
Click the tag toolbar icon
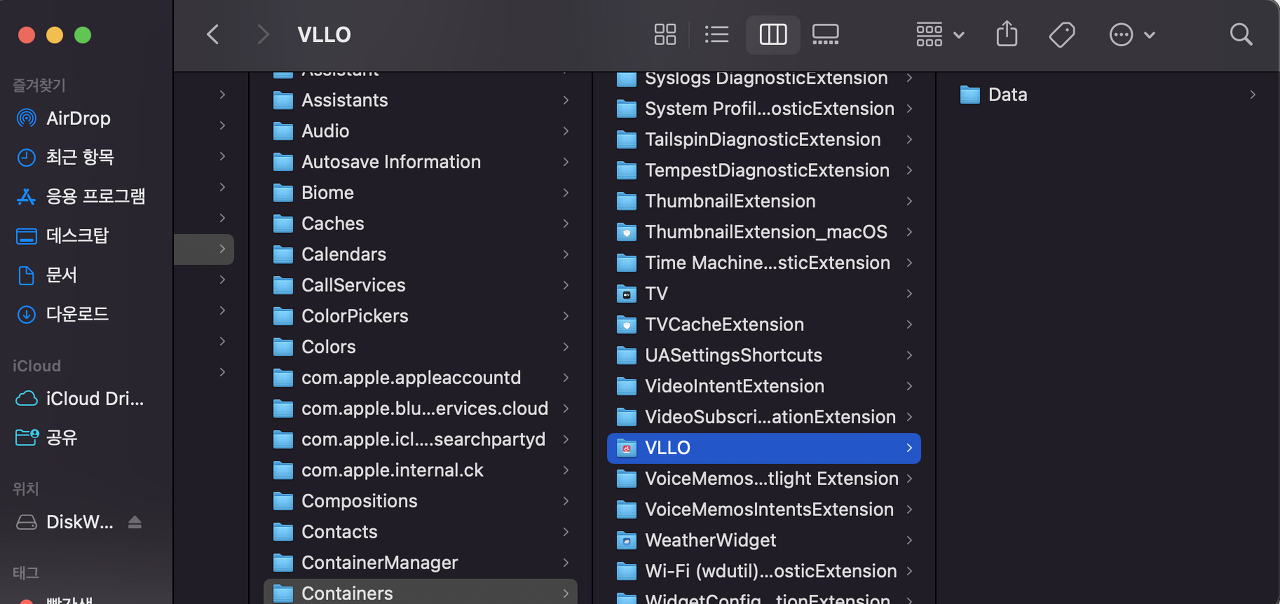[1062, 35]
